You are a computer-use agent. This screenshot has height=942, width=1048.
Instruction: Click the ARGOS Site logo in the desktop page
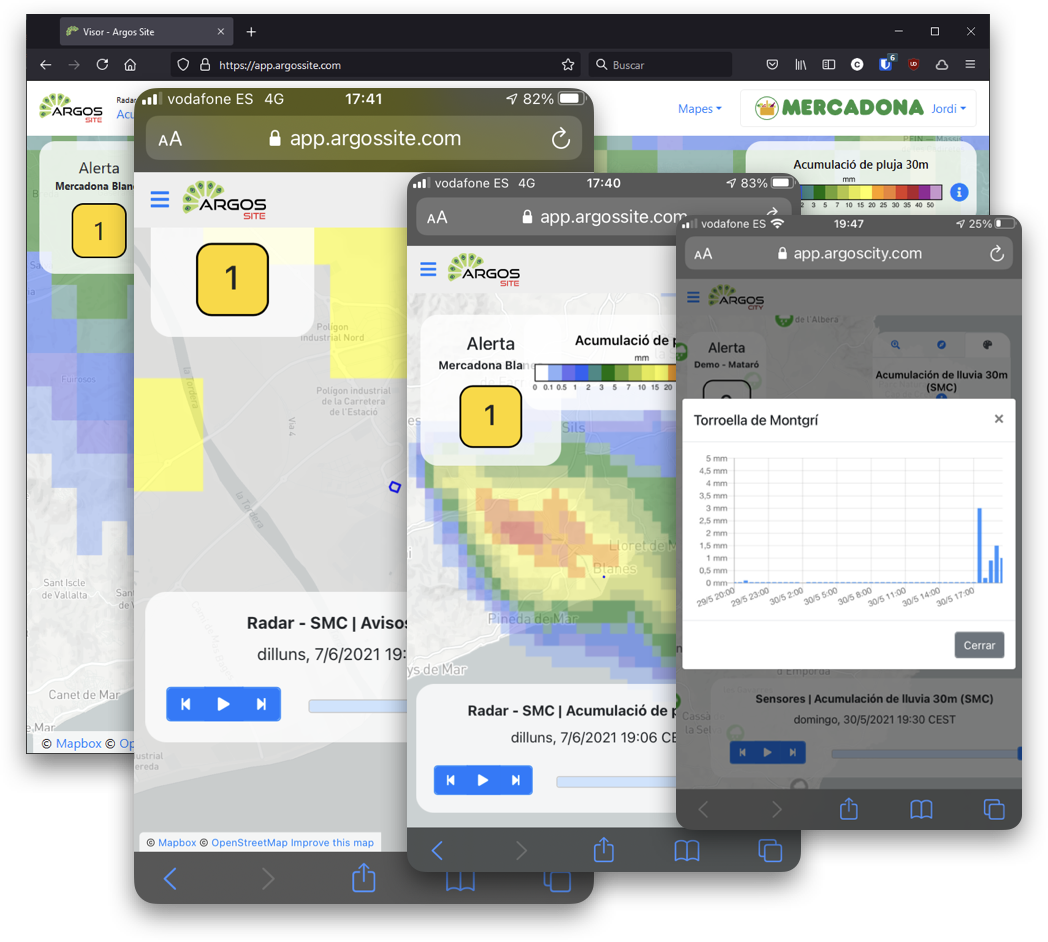tap(71, 108)
